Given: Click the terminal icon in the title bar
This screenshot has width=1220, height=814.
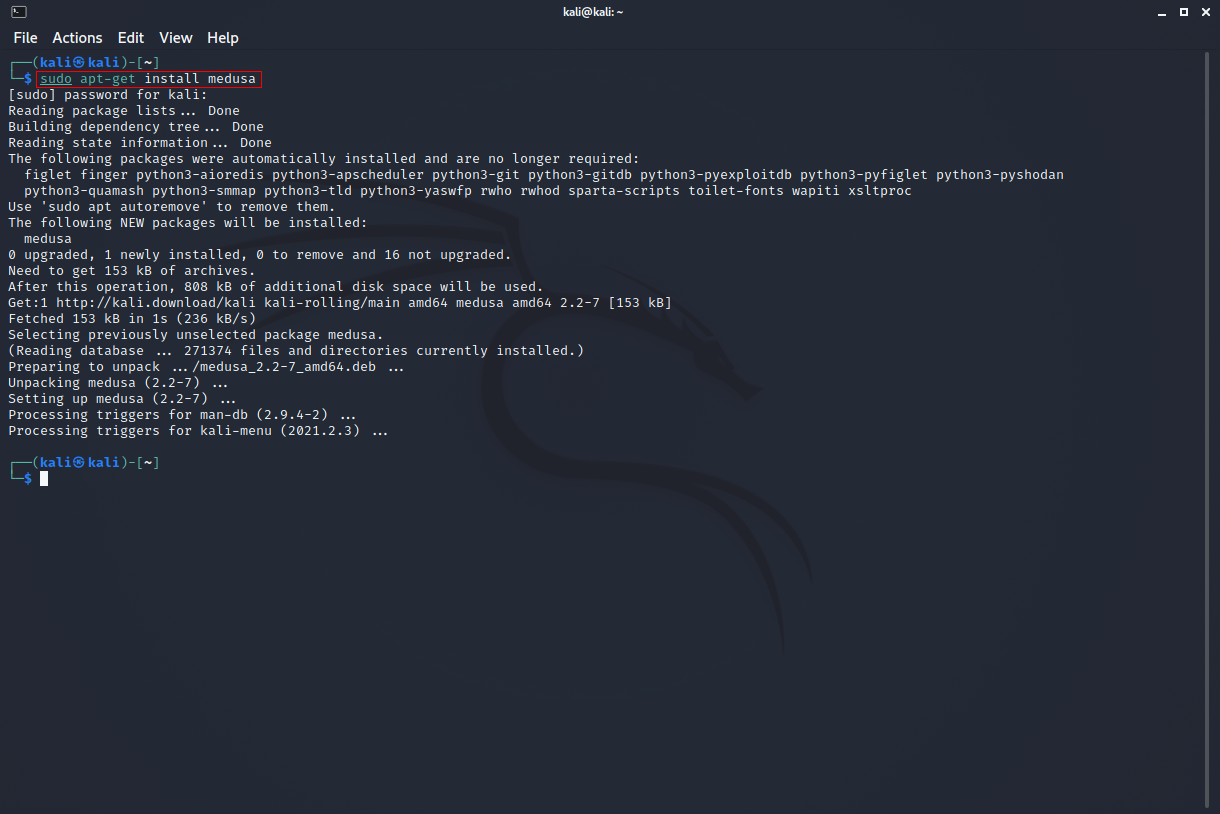Looking at the screenshot, I should [19, 12].
